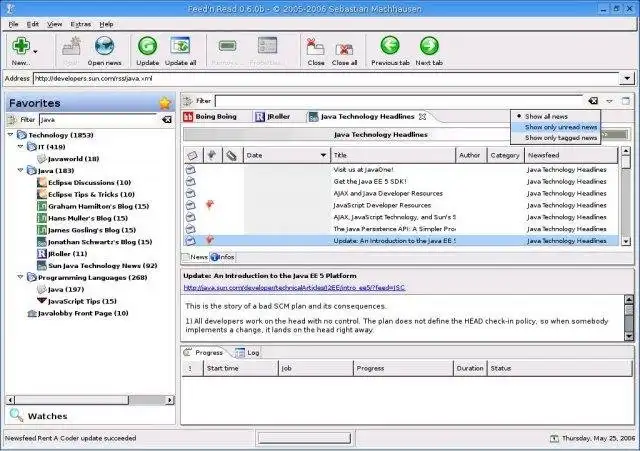Switch to the Boing Boing tab

[210, 117]
